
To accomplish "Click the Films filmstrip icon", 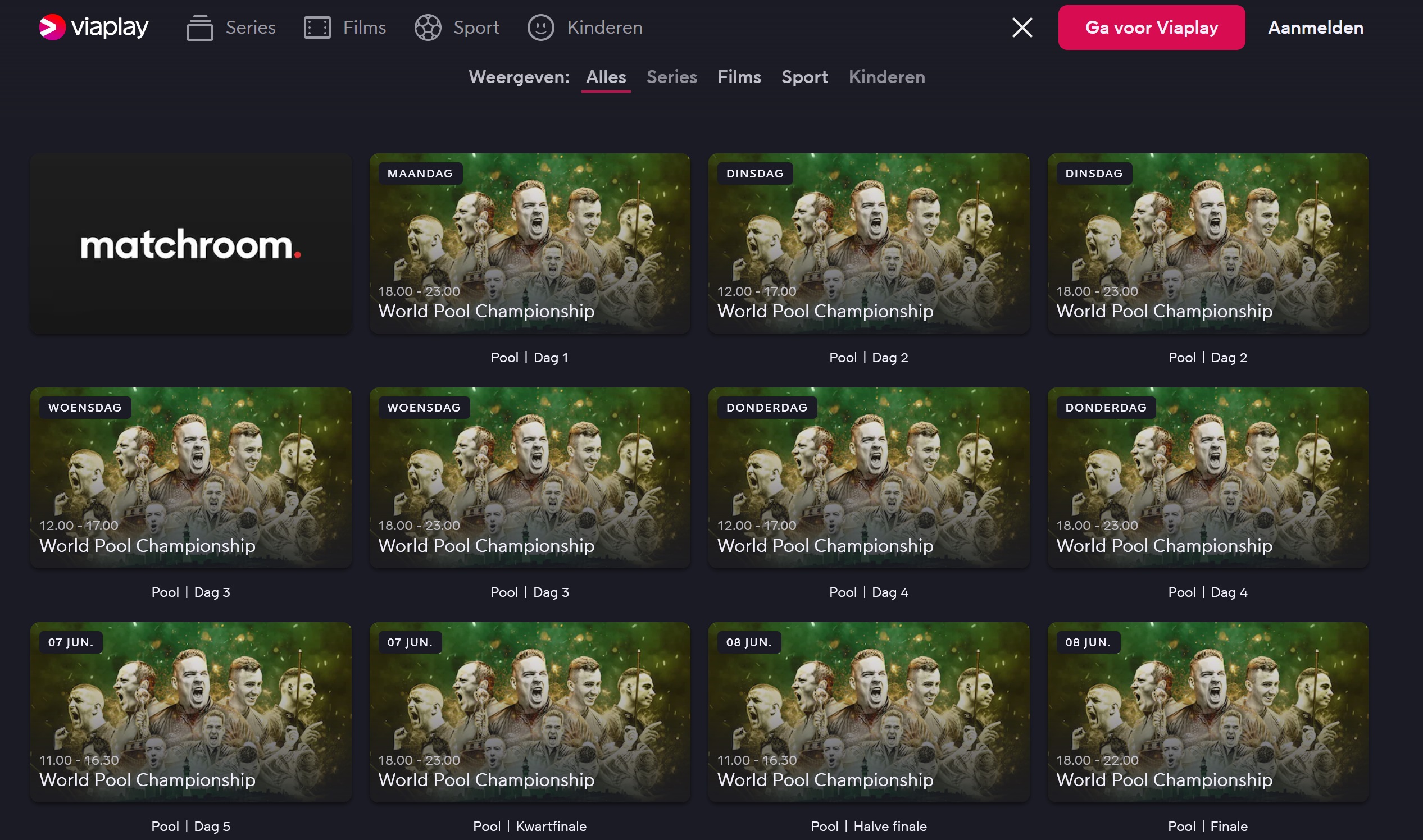I will (317, 28).
